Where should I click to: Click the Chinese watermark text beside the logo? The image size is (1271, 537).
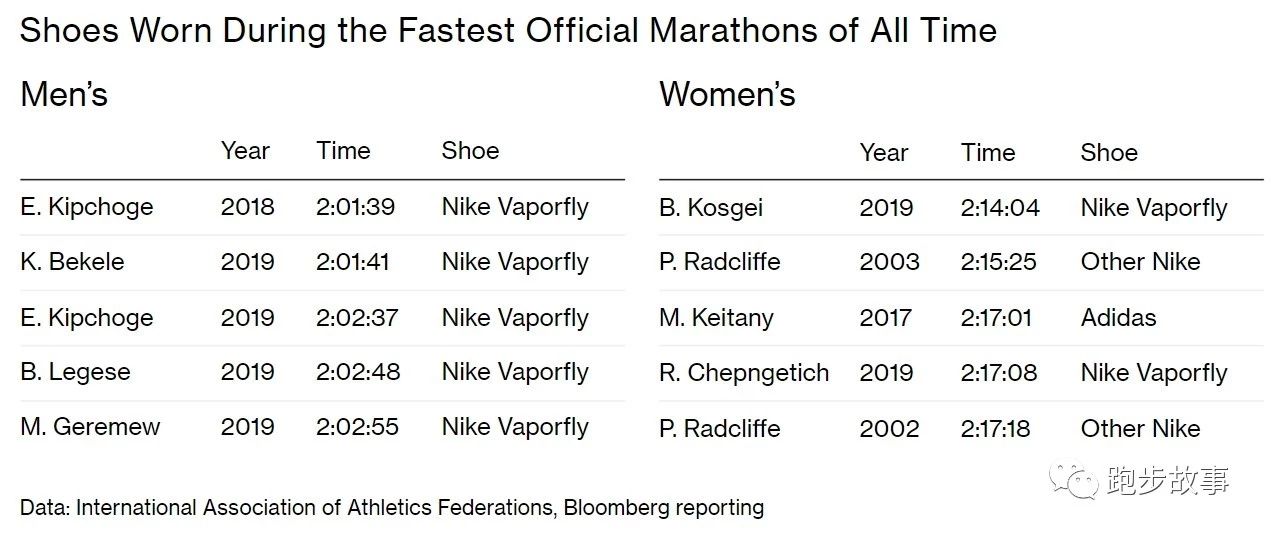(x=1167, y=483)
